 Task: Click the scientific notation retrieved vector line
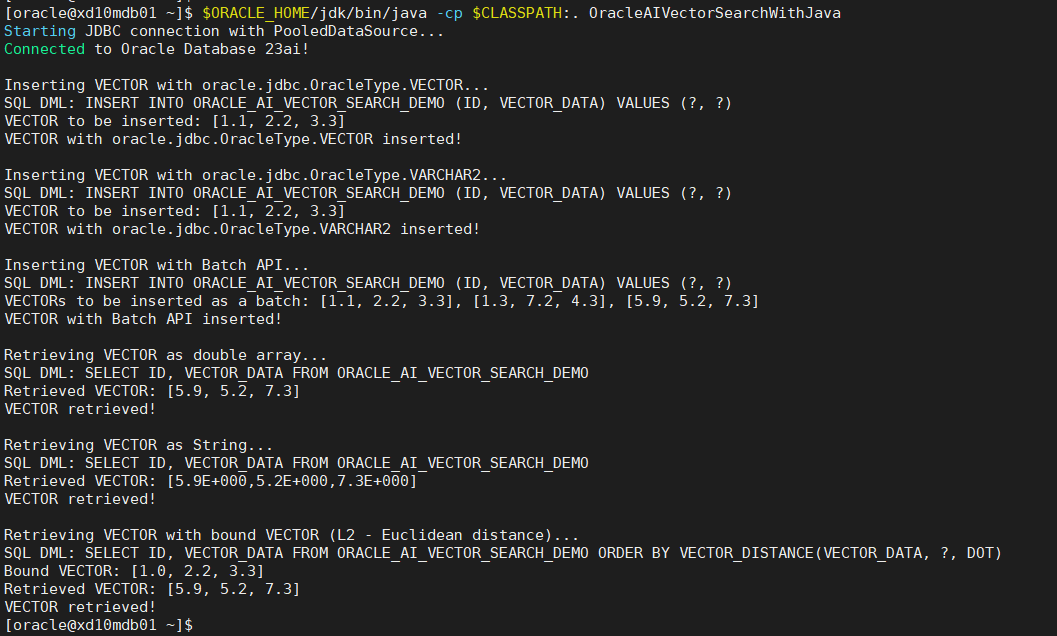(x=210, y=481)
